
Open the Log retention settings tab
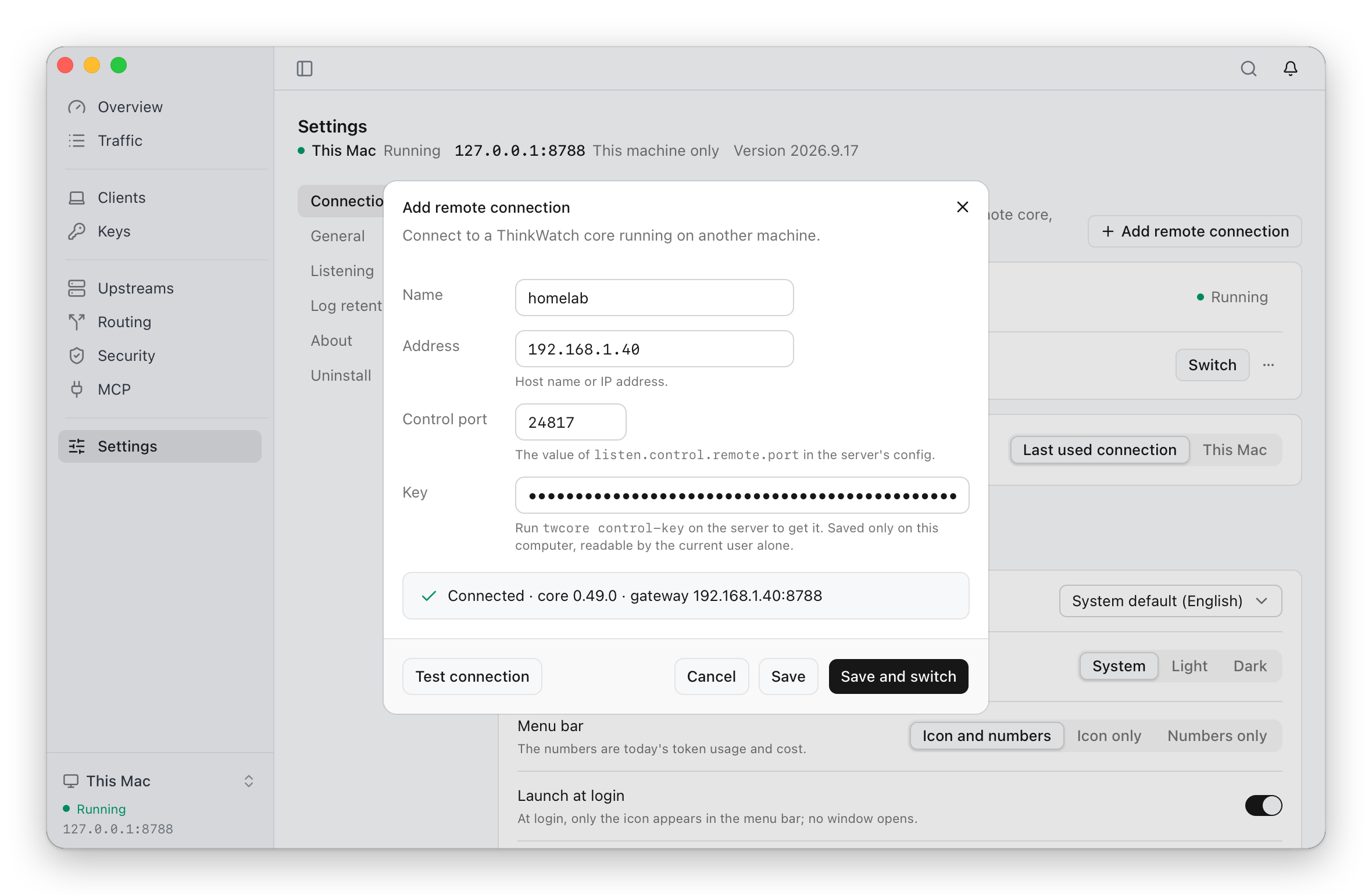(346, 306)
